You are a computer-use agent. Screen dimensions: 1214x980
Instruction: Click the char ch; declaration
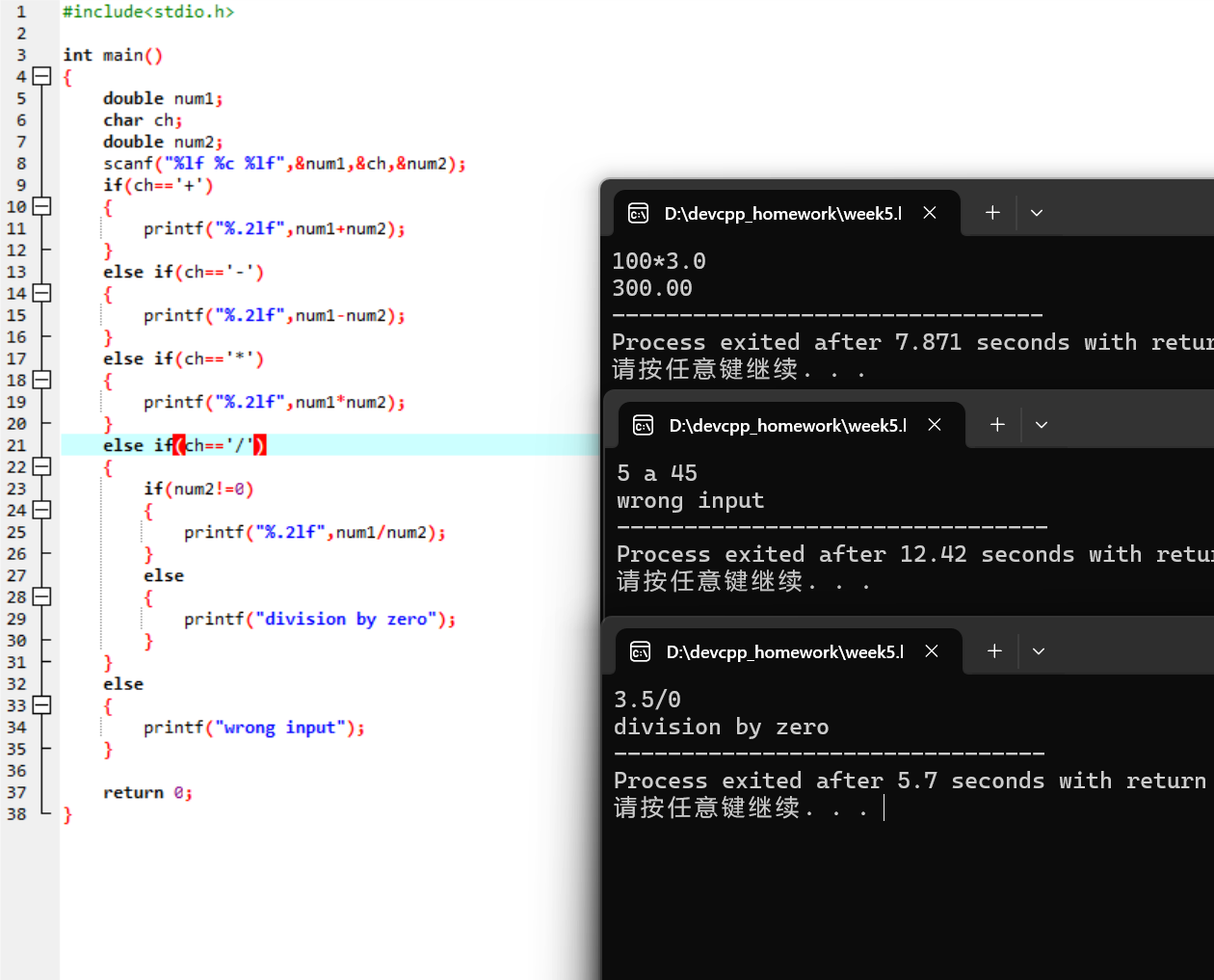pyautogui.click(x=143, y=120)
